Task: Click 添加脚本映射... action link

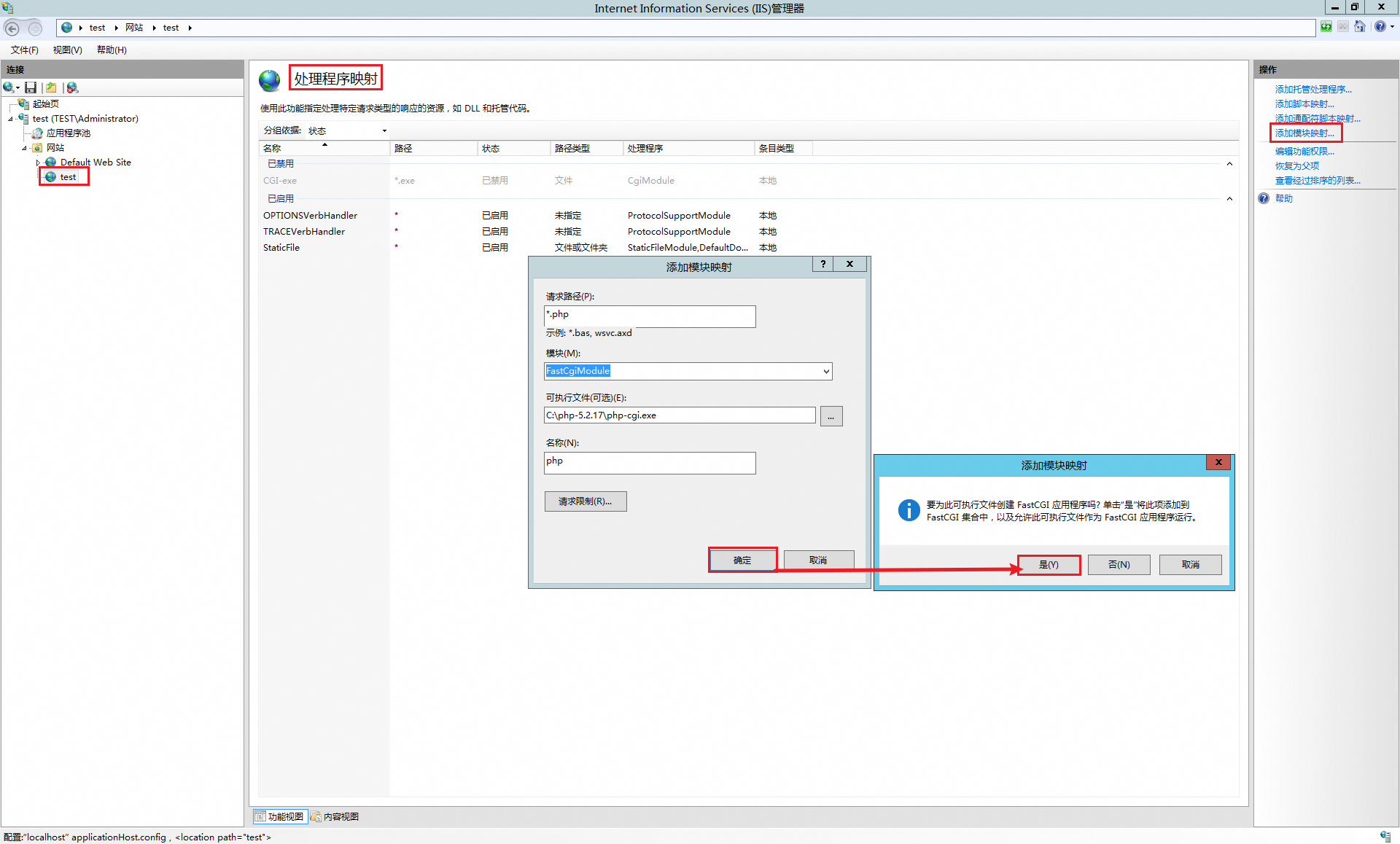Action: [x=1304, y=104]
